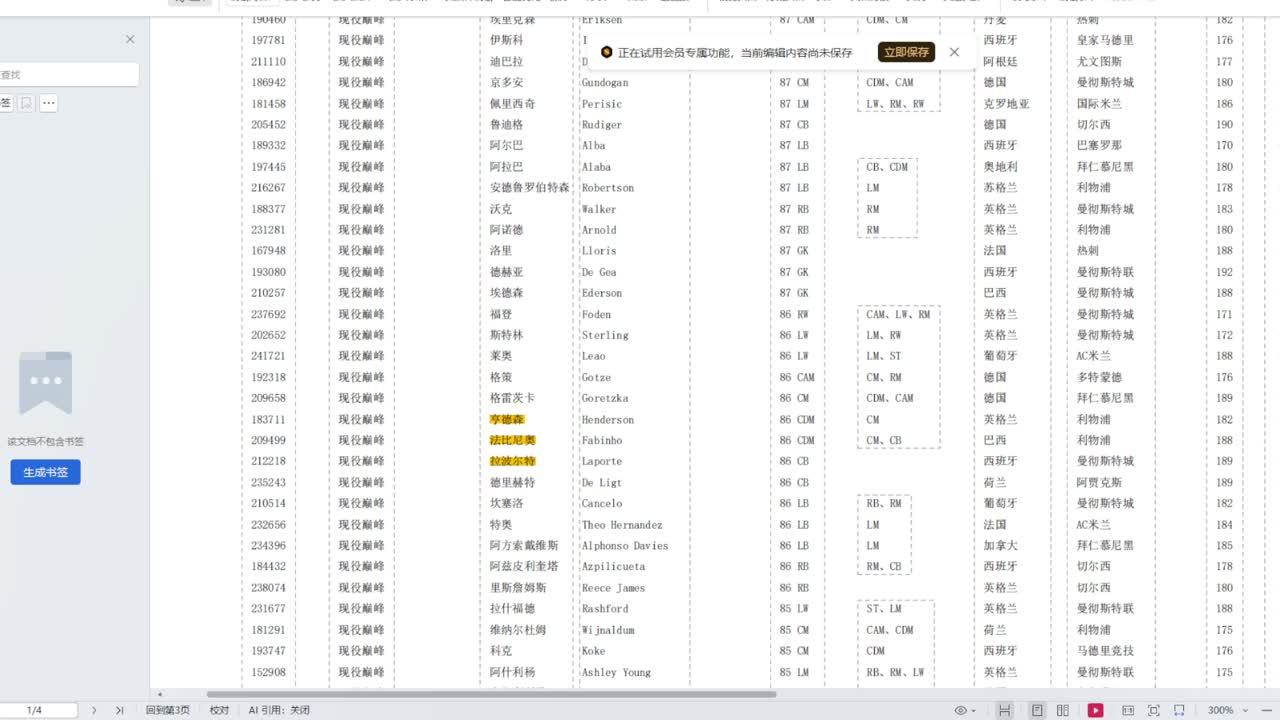Toggle continuous scrolling page mode icon

point(1005,710)
